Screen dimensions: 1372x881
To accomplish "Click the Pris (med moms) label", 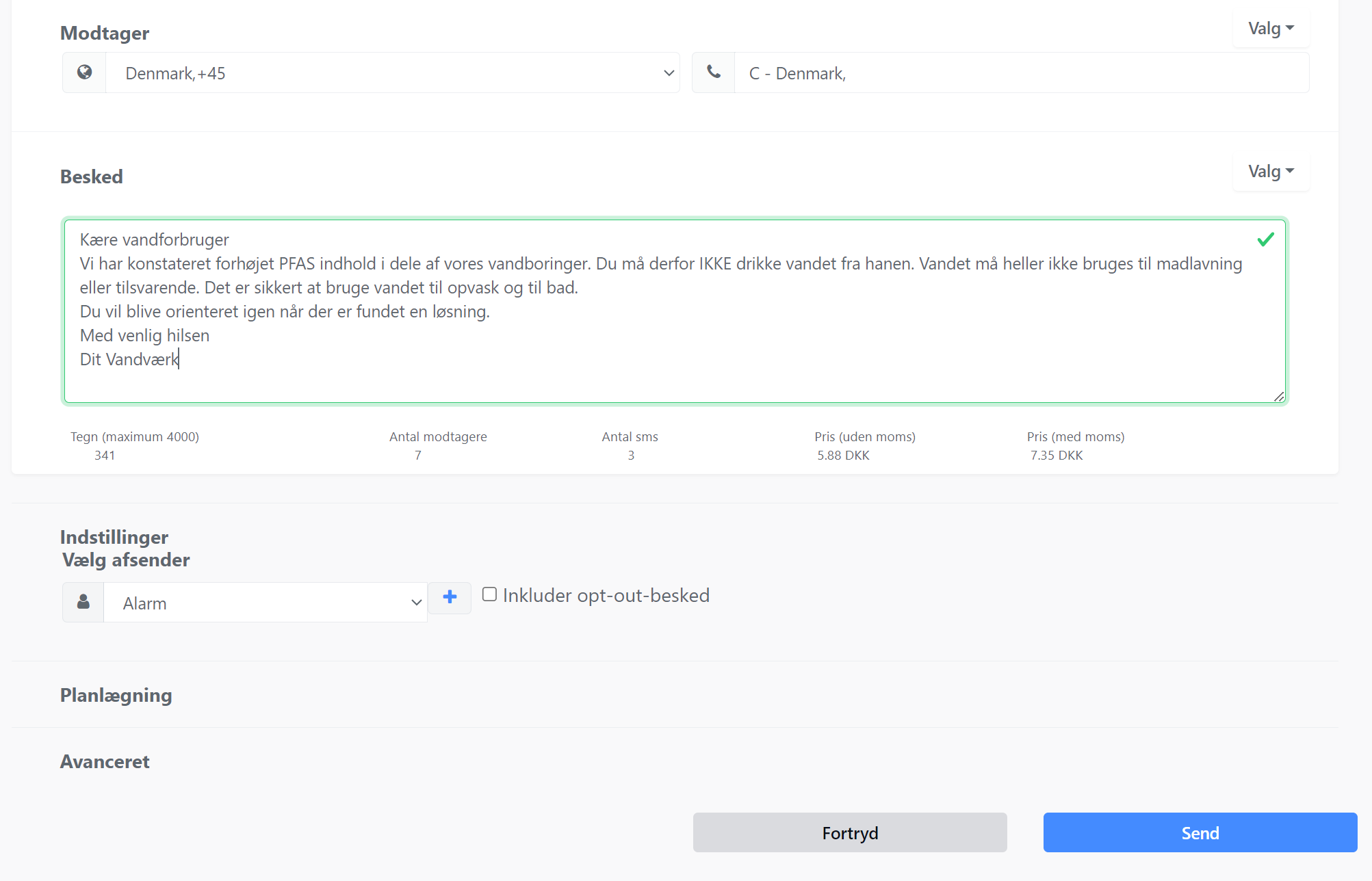I will pyautogui.click(x=1076, y=436).
